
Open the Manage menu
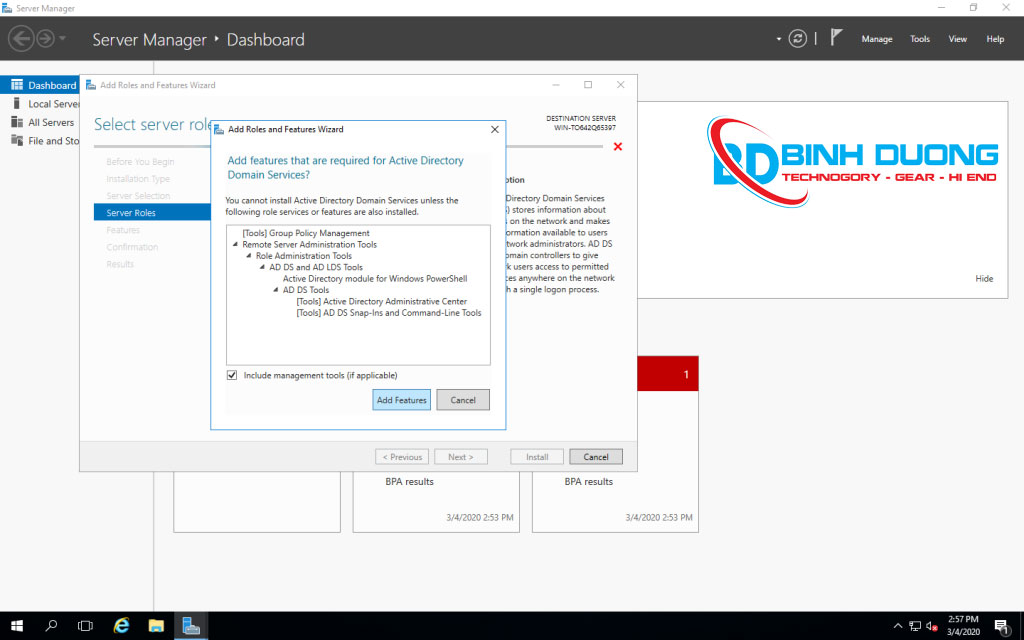pos(876,38)
